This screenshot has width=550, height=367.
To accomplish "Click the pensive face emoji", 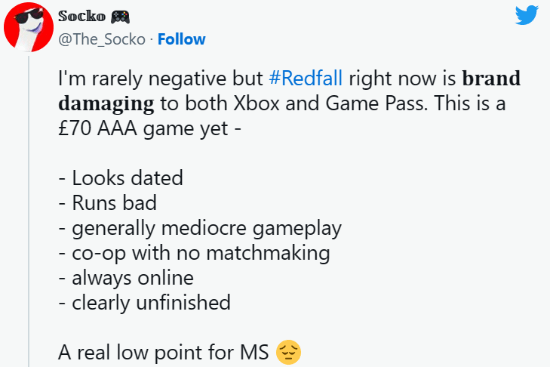I will coord(288,352).
